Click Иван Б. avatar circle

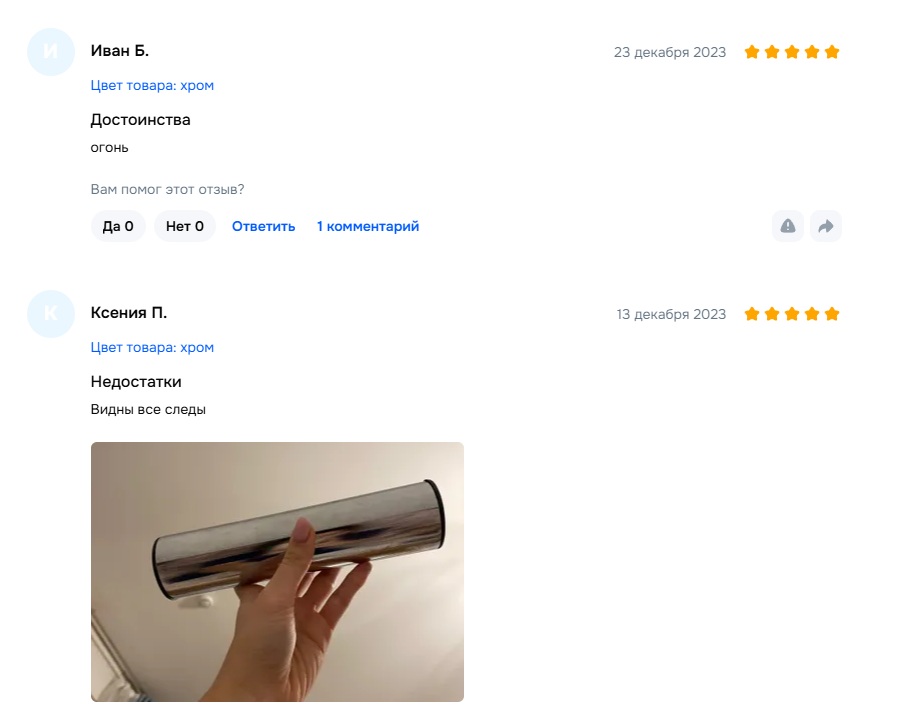tap(51, 52)
